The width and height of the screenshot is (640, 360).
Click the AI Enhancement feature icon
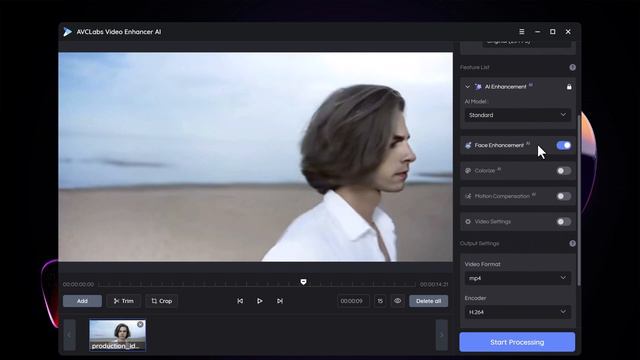click(x=478, y=87)
